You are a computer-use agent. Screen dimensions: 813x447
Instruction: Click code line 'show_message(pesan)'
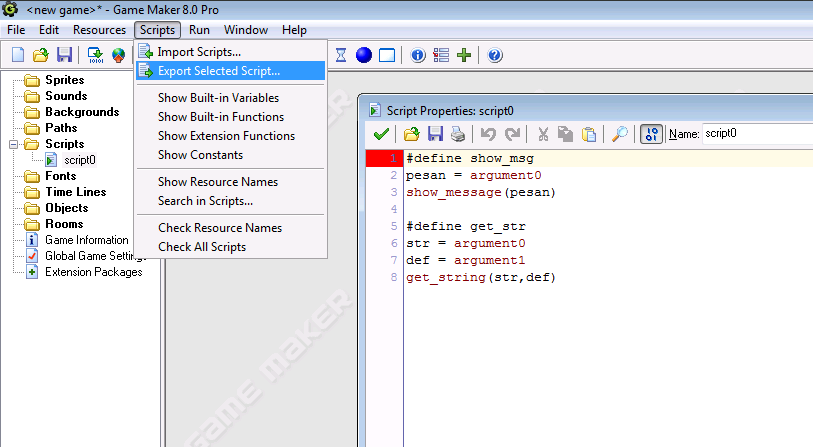coord(481,192)
